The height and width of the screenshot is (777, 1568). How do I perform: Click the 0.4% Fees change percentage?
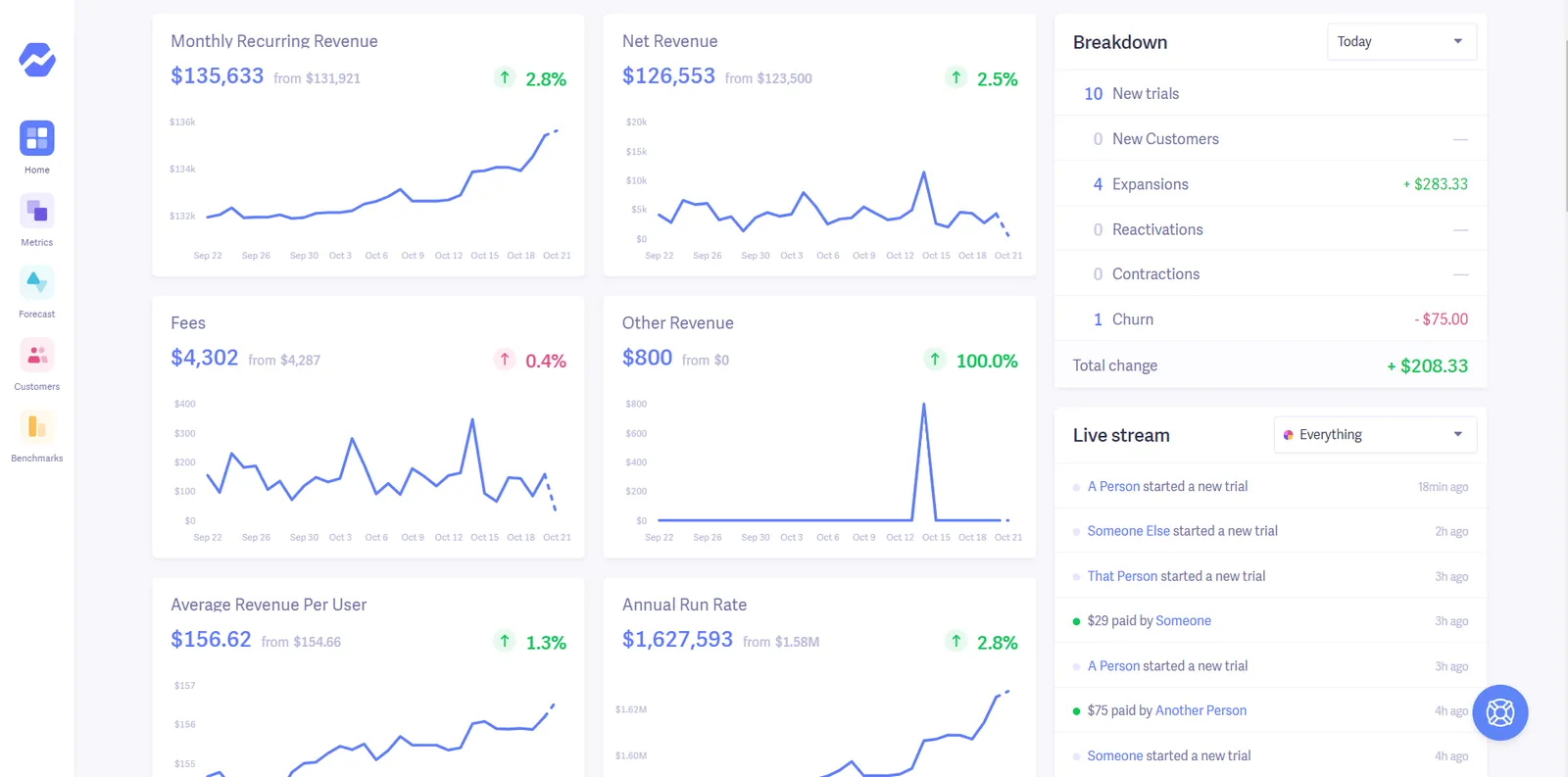(546, 361)
